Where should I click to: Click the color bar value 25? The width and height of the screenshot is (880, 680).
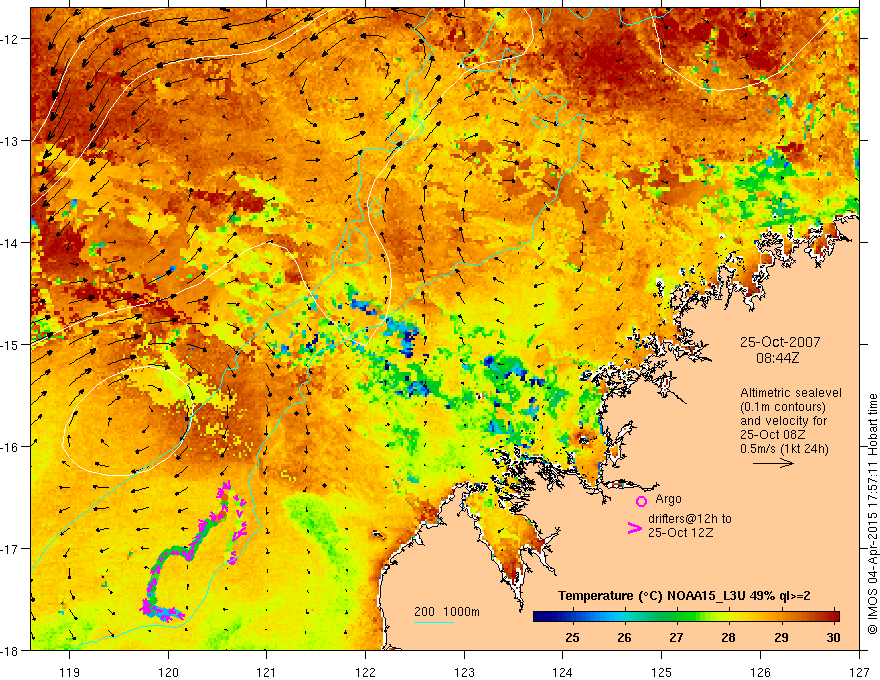pos(572,638)
